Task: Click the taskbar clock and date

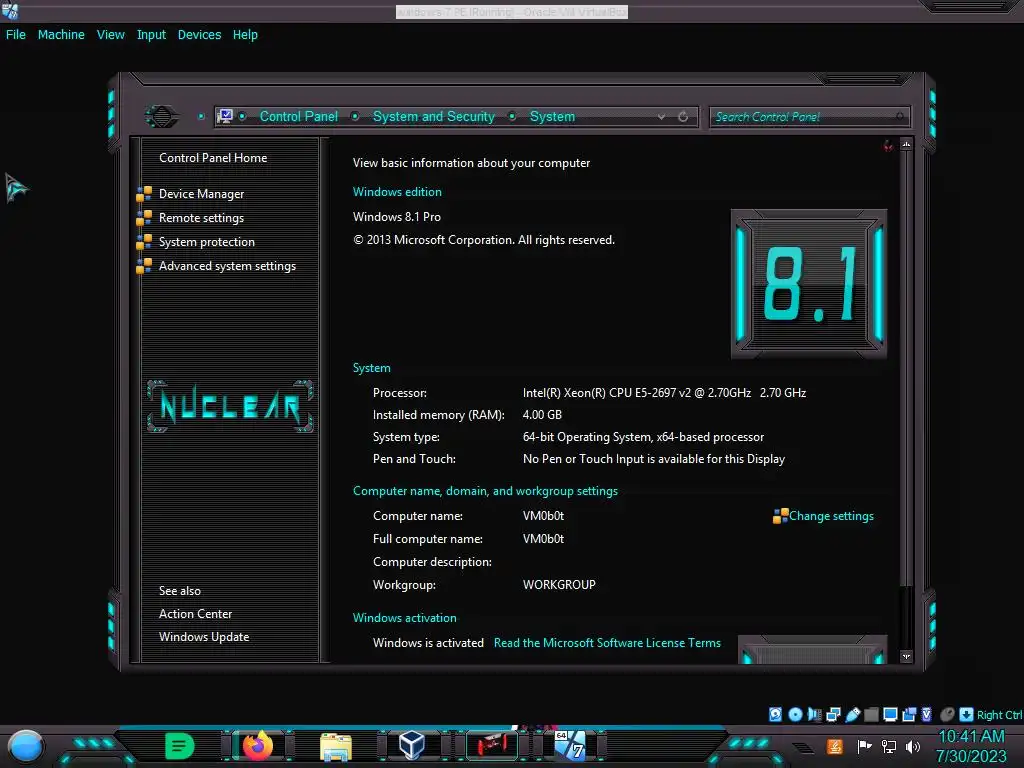Action: click(x=971, y=746)
